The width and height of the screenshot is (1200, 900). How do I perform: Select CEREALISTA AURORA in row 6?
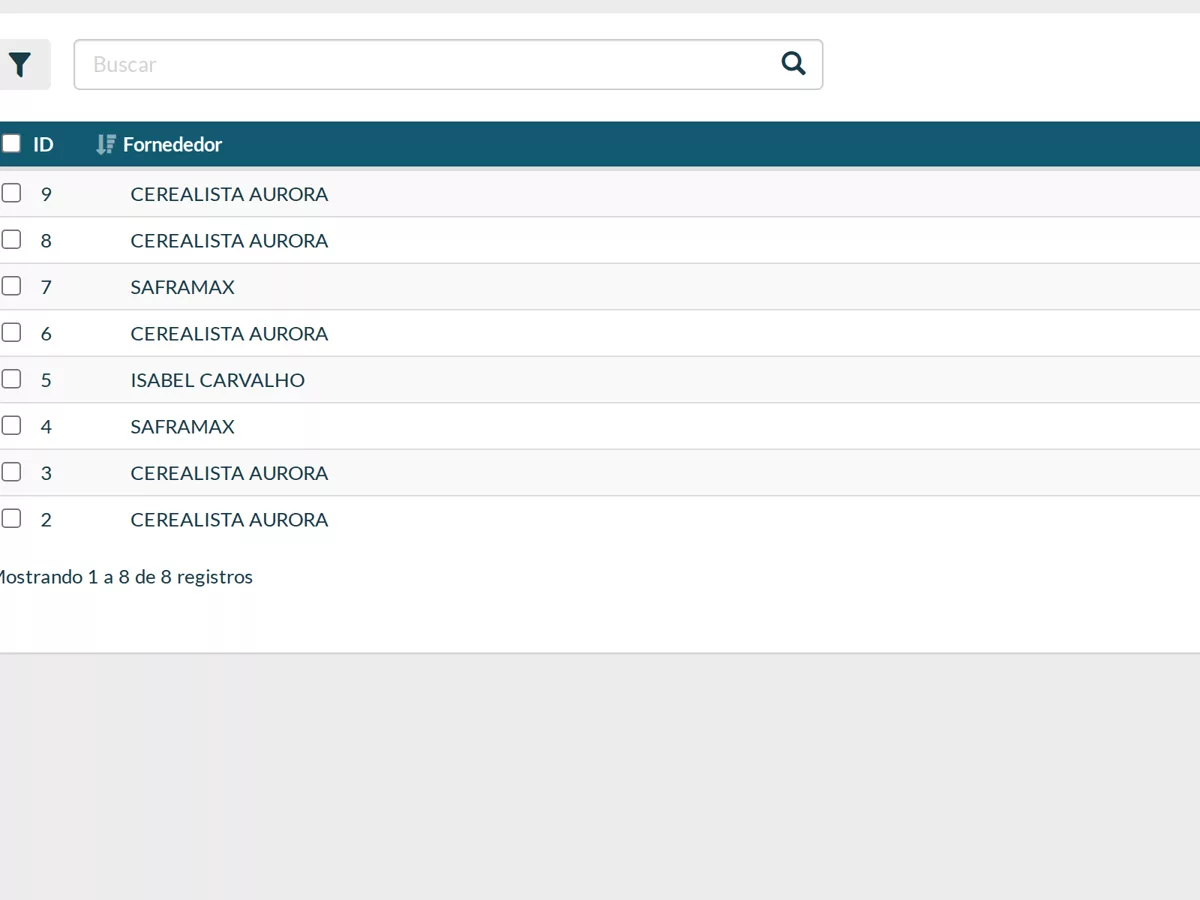point(229,334)
